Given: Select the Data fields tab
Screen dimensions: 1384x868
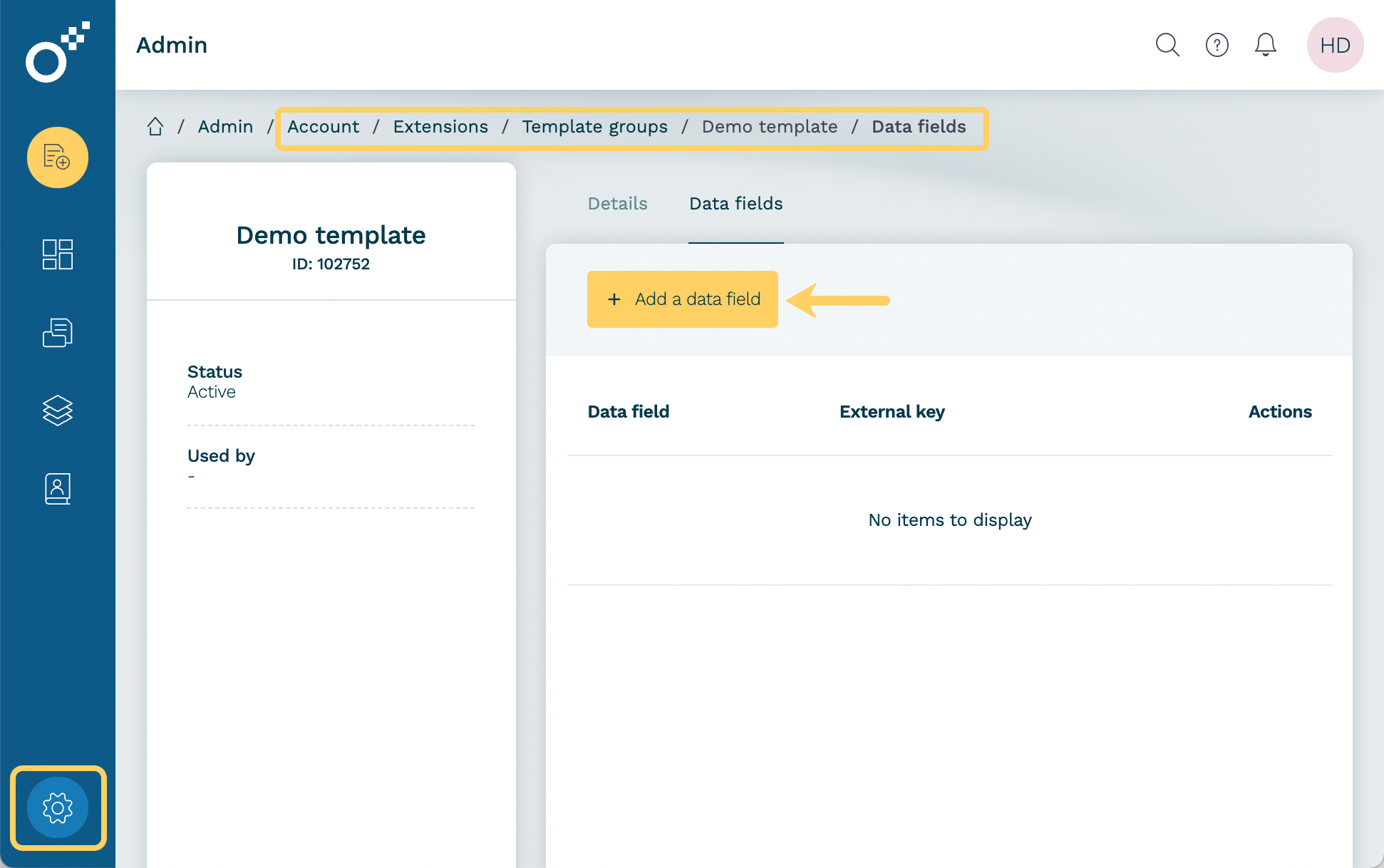Looking at the screenshot, I should [735, 204].
